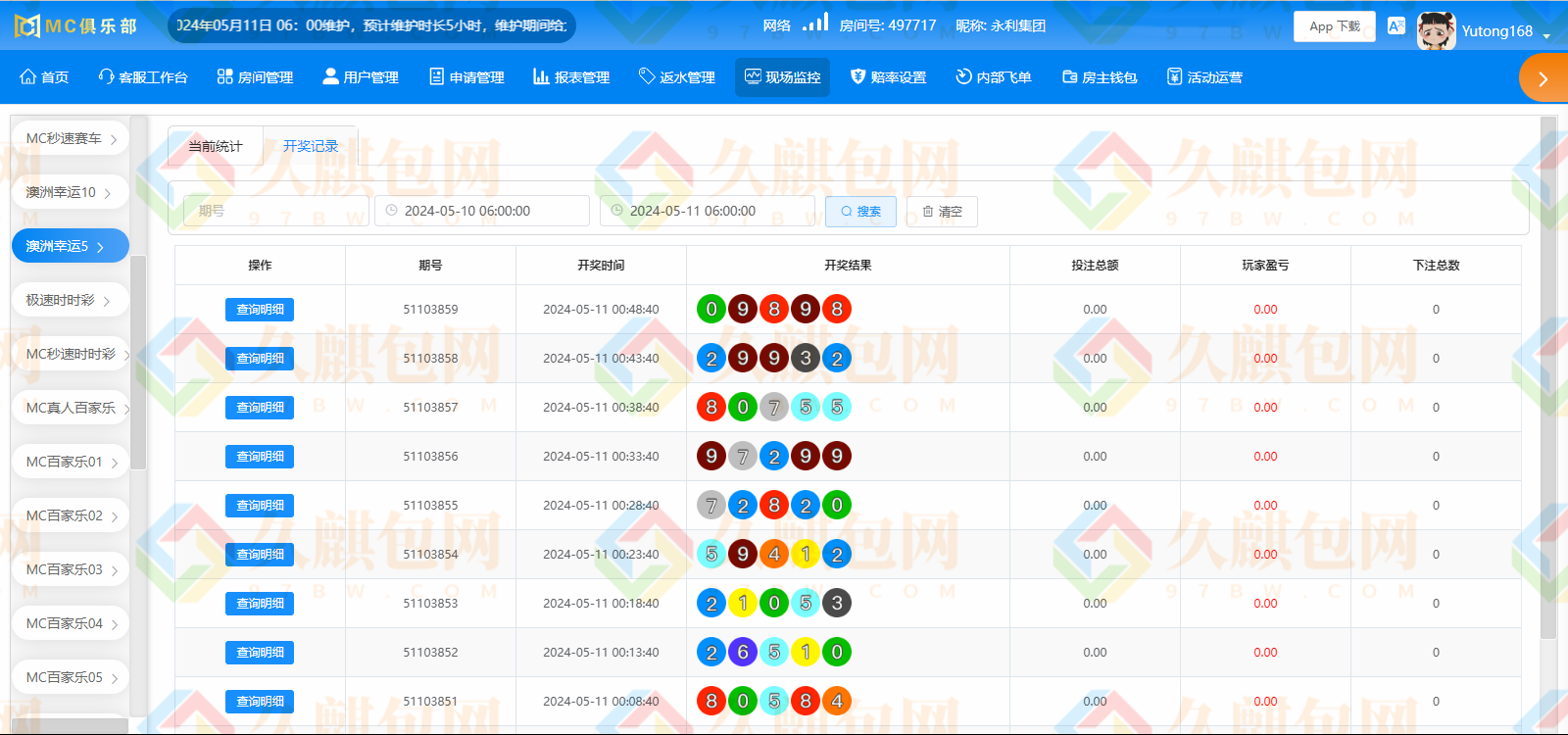The width and height of the screenshot is (1568, 735).
Task: Select 澳洲幸运5 sidebar item
Action: click(x=71, y=246)
